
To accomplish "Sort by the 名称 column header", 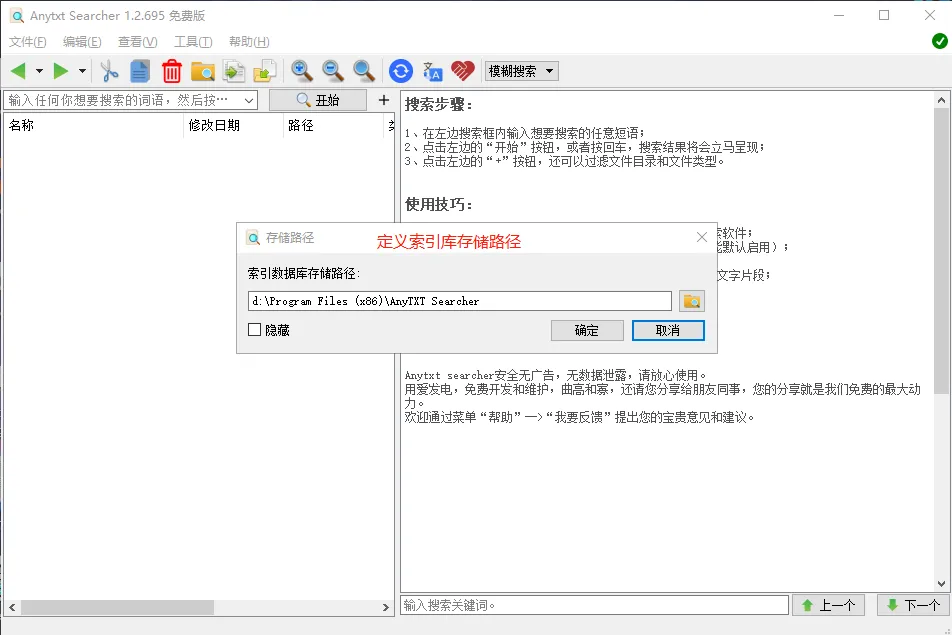I will point(94,125).
